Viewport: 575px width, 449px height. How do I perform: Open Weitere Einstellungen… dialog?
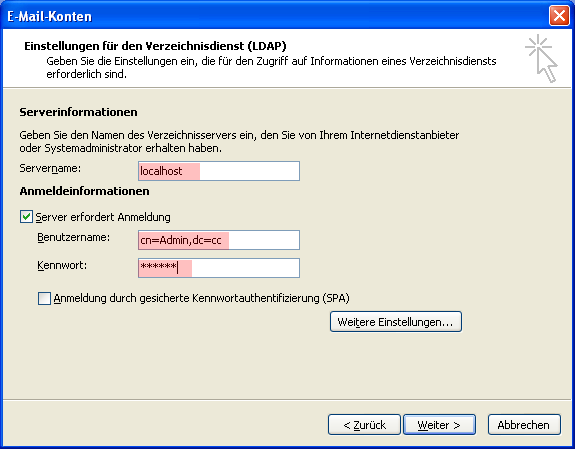[x=396, y=322]
